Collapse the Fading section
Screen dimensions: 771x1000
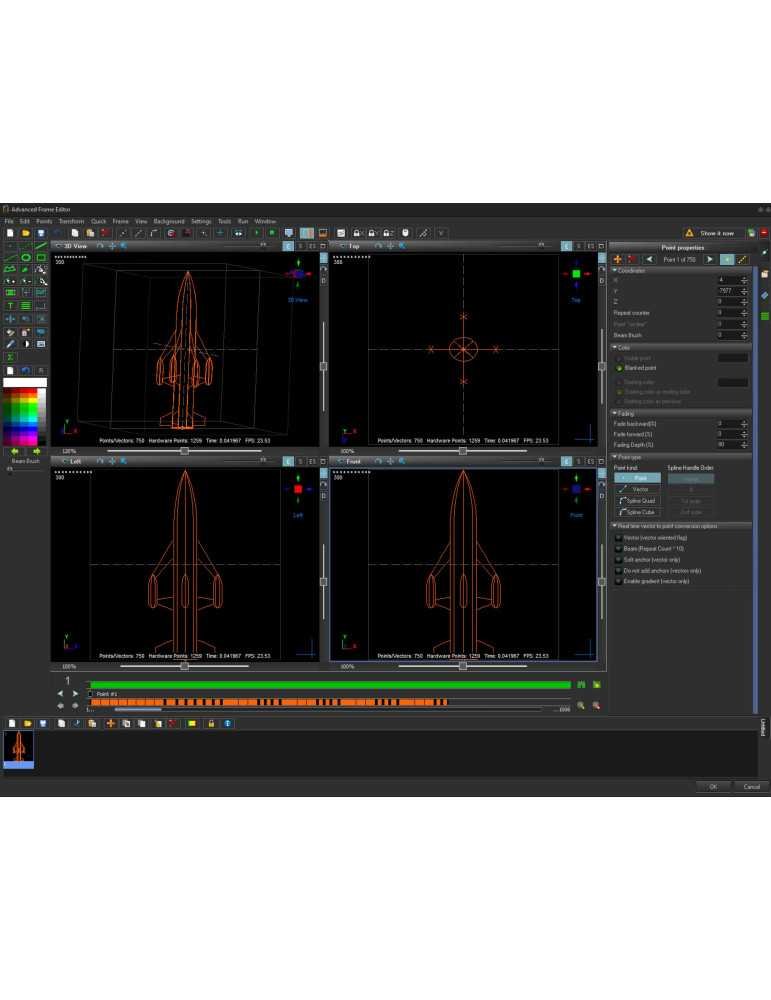click(x=614, y=413)
